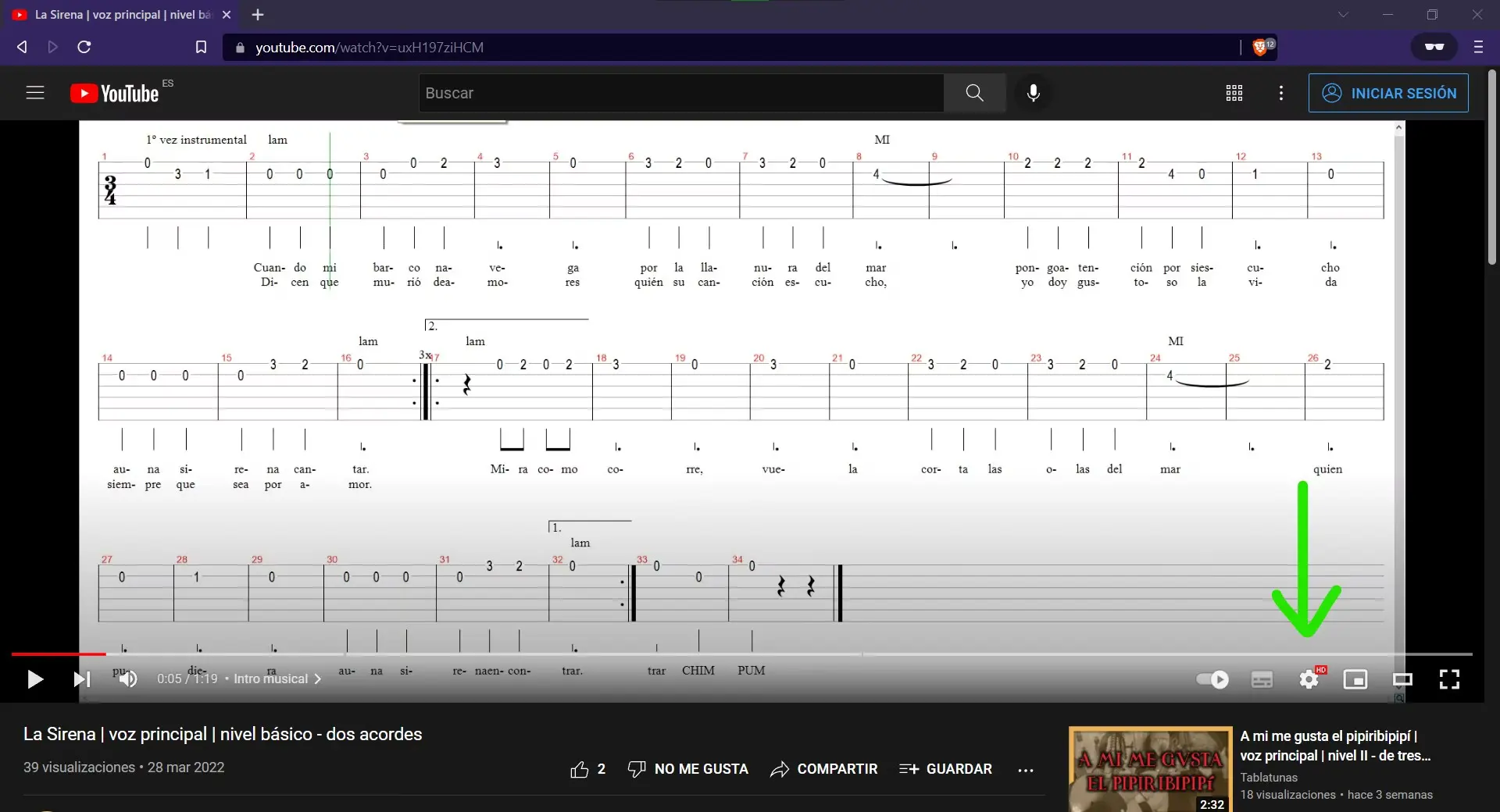Open the YouTube apps grid
Image resolution: width=1500 pixels, height=812 pixels.
(1234, 93)
